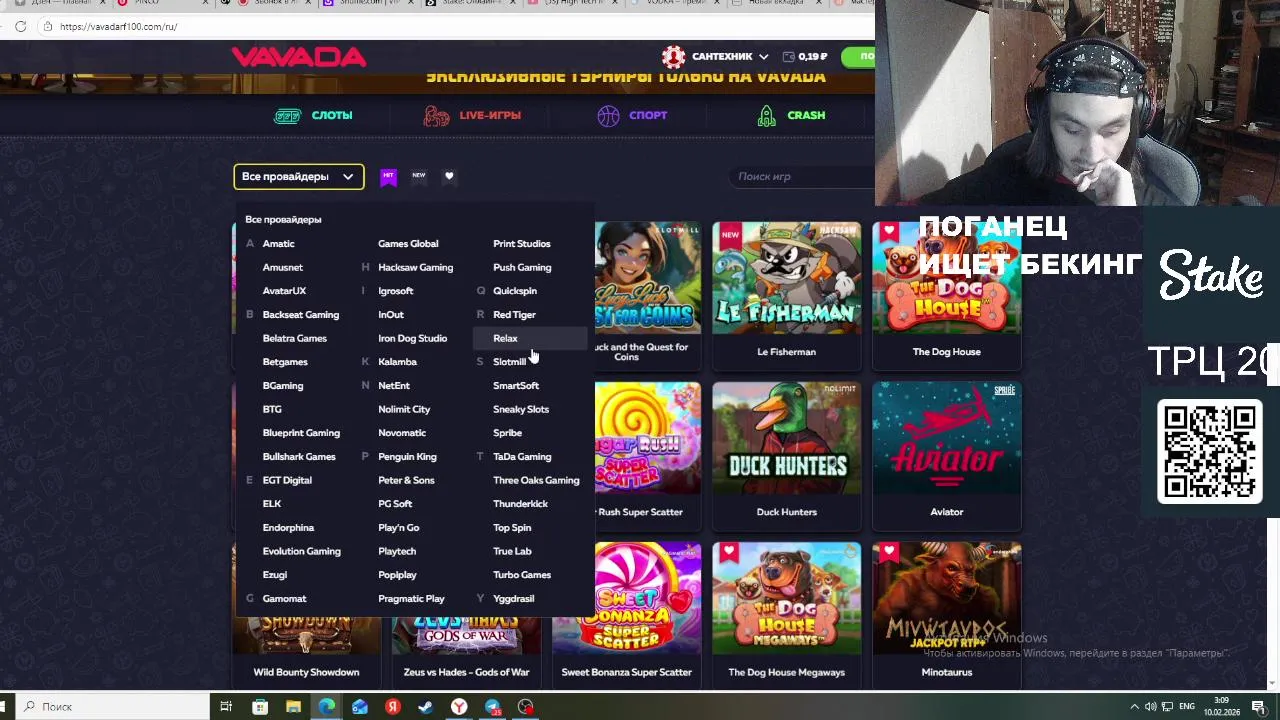Switch to Edge browser on the taskbar
Viewport: 1280px width, 720px height.
tap(326, 707)
